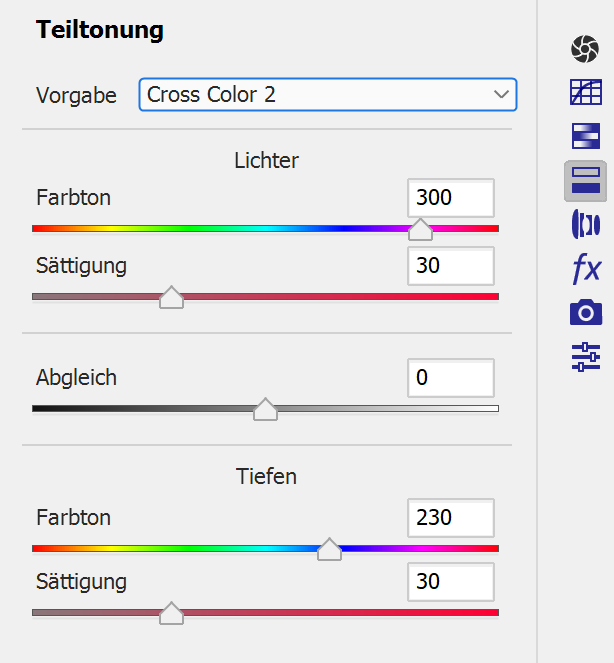Select the gradient HSL panel icon
This screenshot has width=614, height=663.
[585, 136]
